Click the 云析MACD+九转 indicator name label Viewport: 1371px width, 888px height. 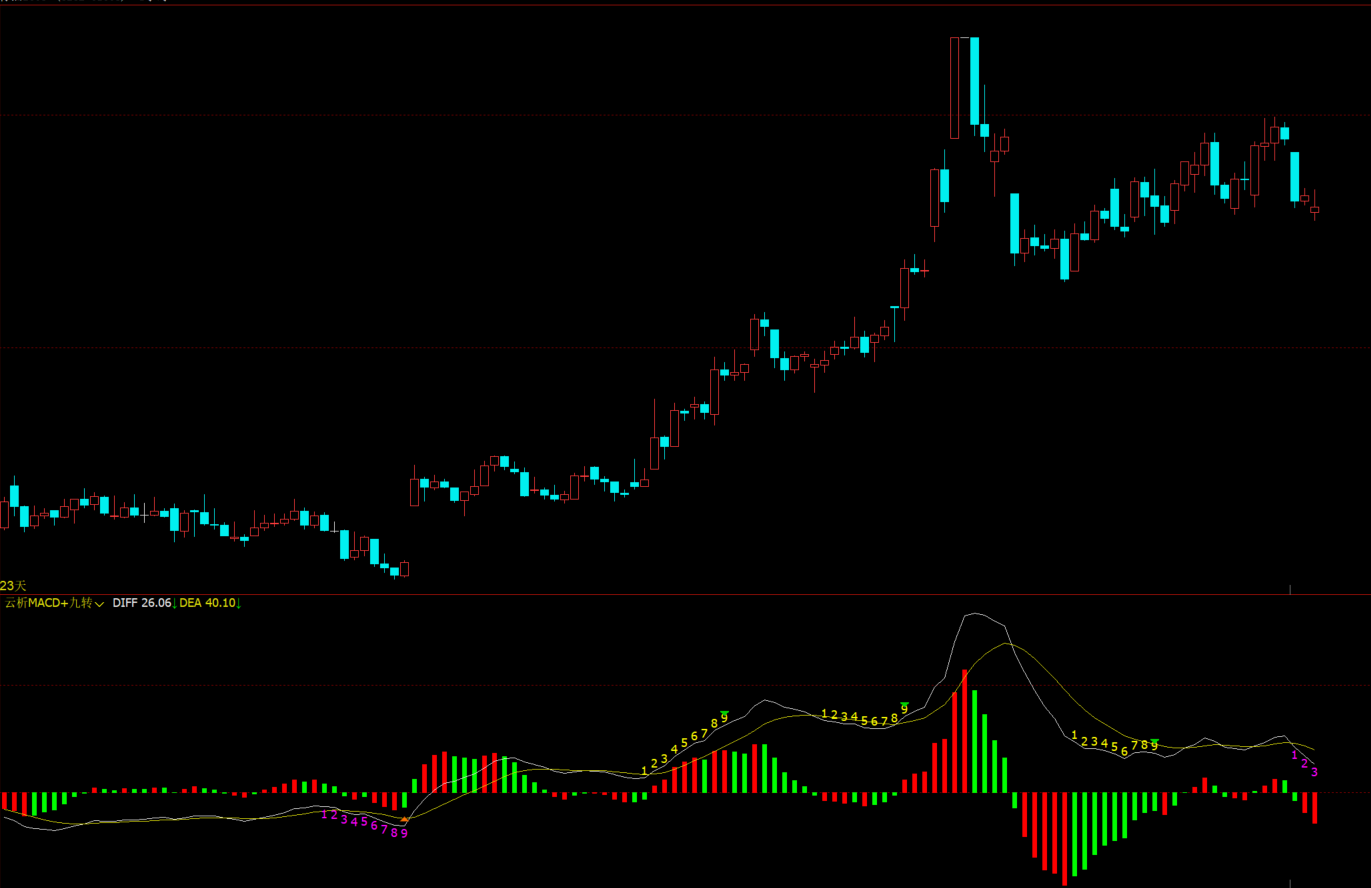pyautogui.click(x=48, y=603)
